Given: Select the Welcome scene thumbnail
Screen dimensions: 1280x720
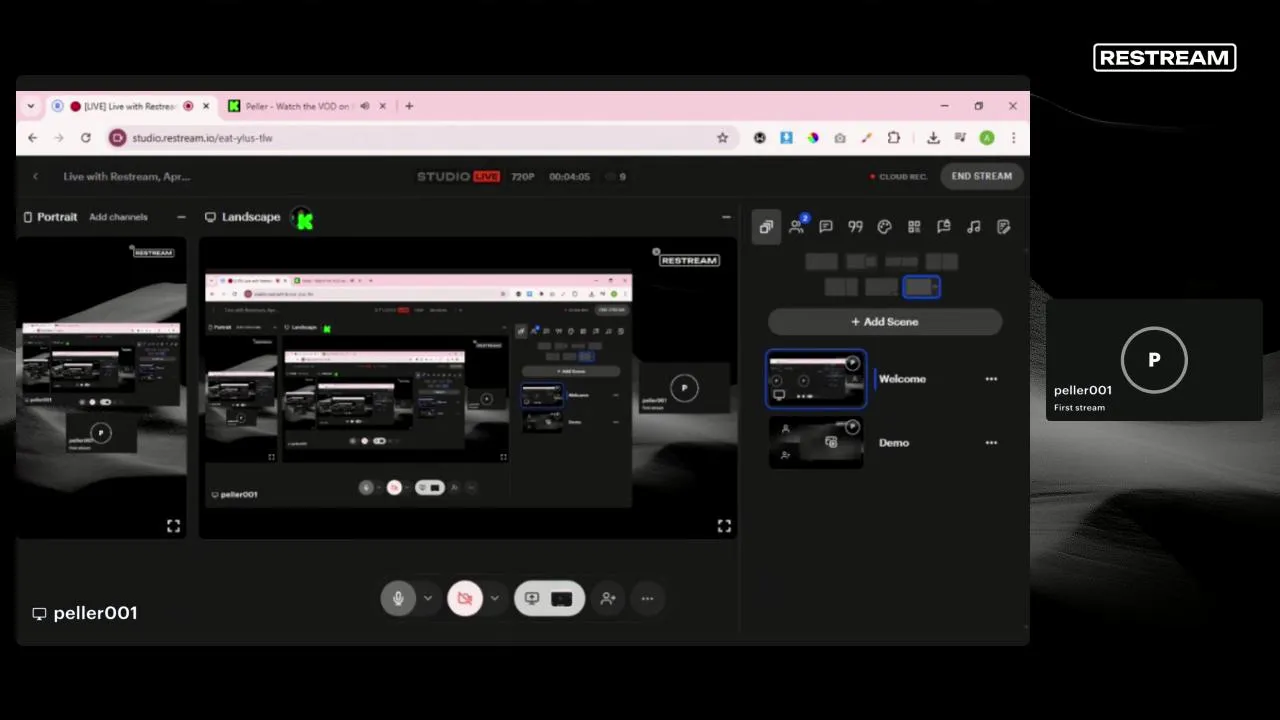Looking at the screenshot, I should 817,379.
